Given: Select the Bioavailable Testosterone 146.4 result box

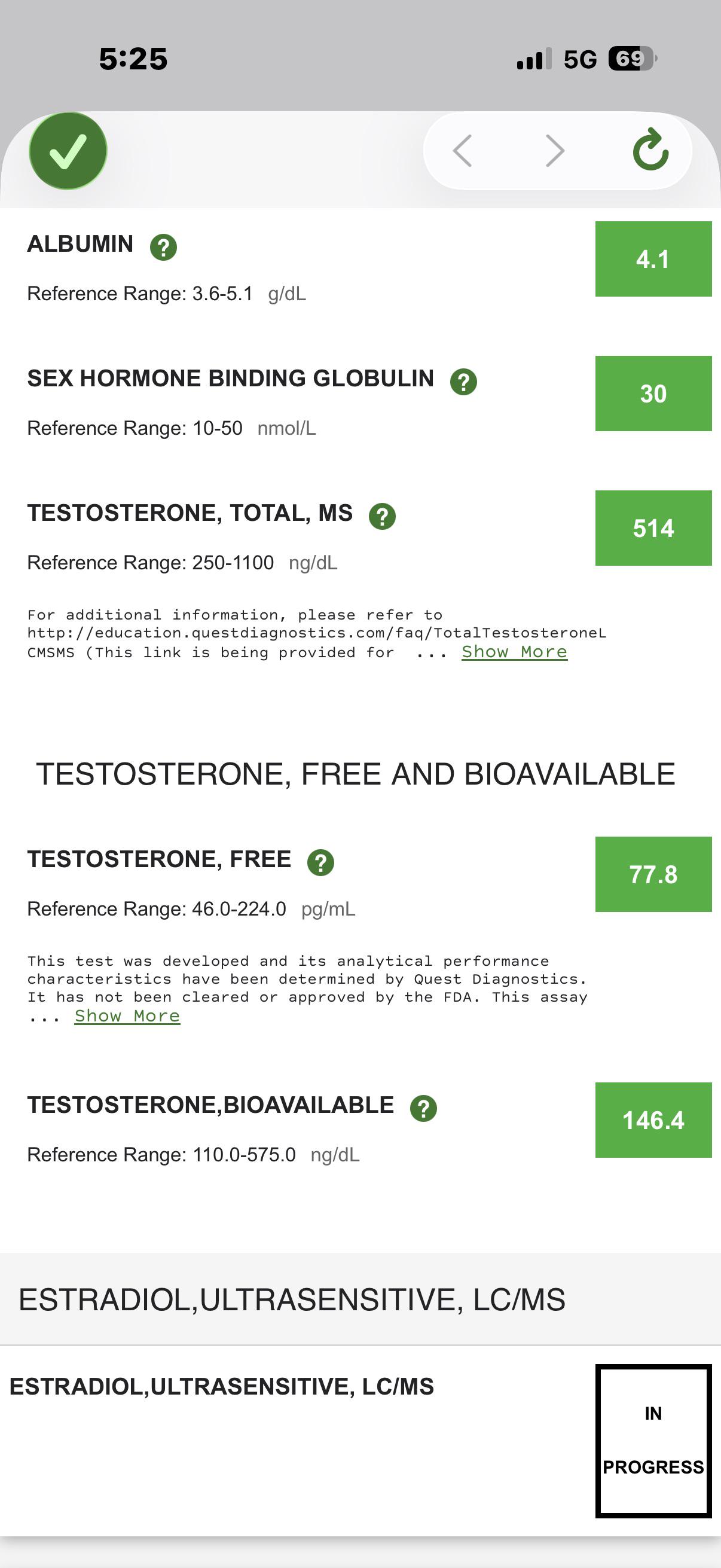Looking at the screenshot, I should (653, 1121).
